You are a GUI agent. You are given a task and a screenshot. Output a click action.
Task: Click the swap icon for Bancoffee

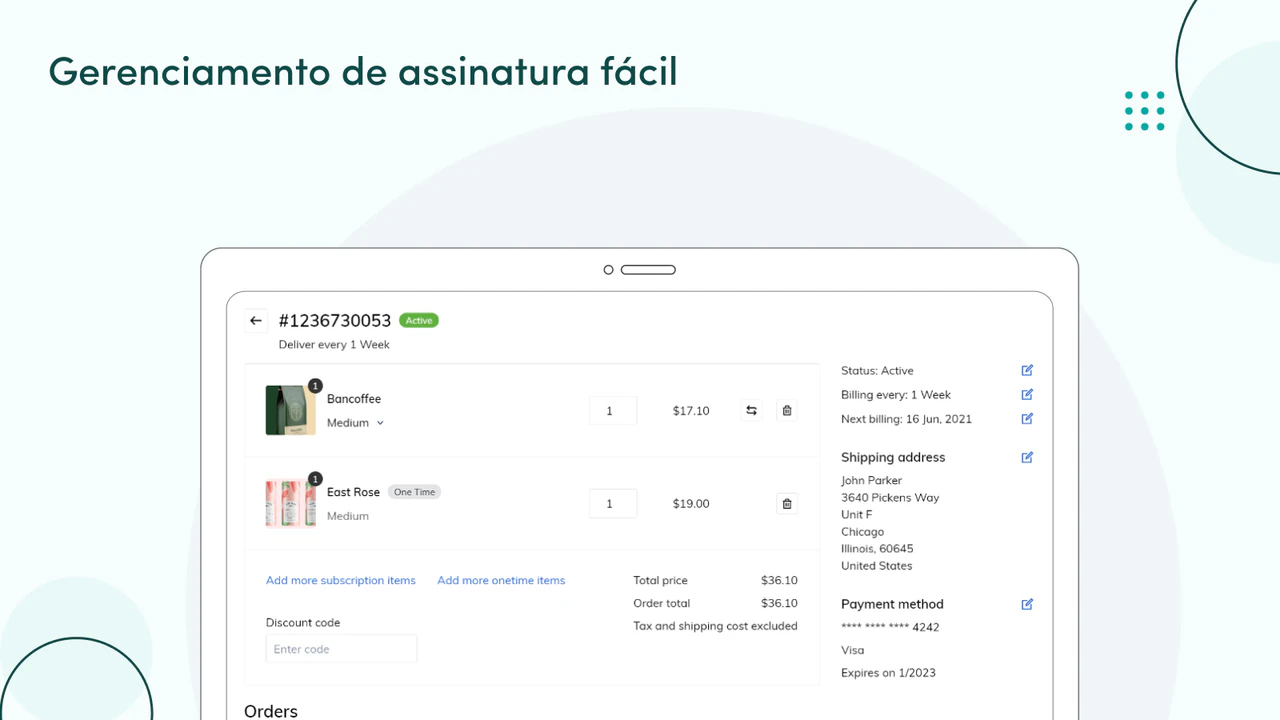(751, 410)
